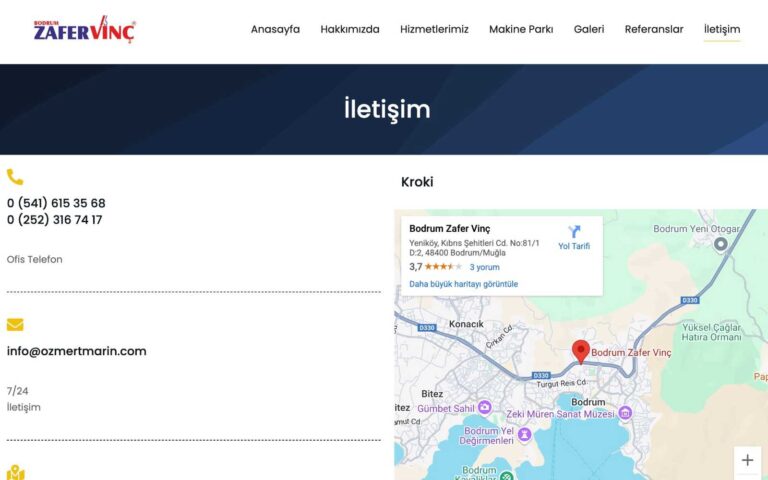This screenshot has height=480, width=768.
Task: Click the İletişim navigation link
Action: click(x=722, y=30)
